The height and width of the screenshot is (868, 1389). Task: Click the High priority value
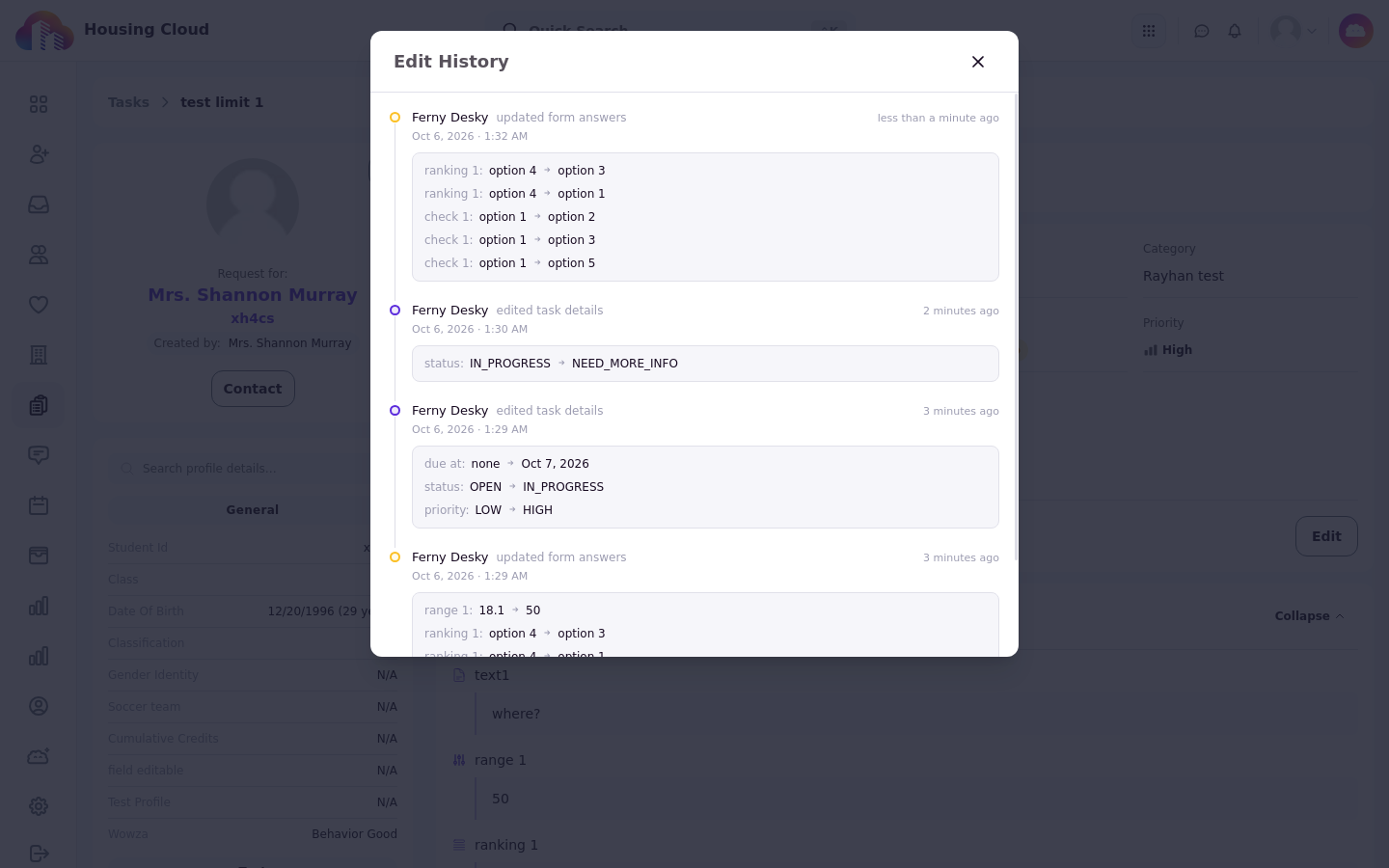click(1168, 350)
